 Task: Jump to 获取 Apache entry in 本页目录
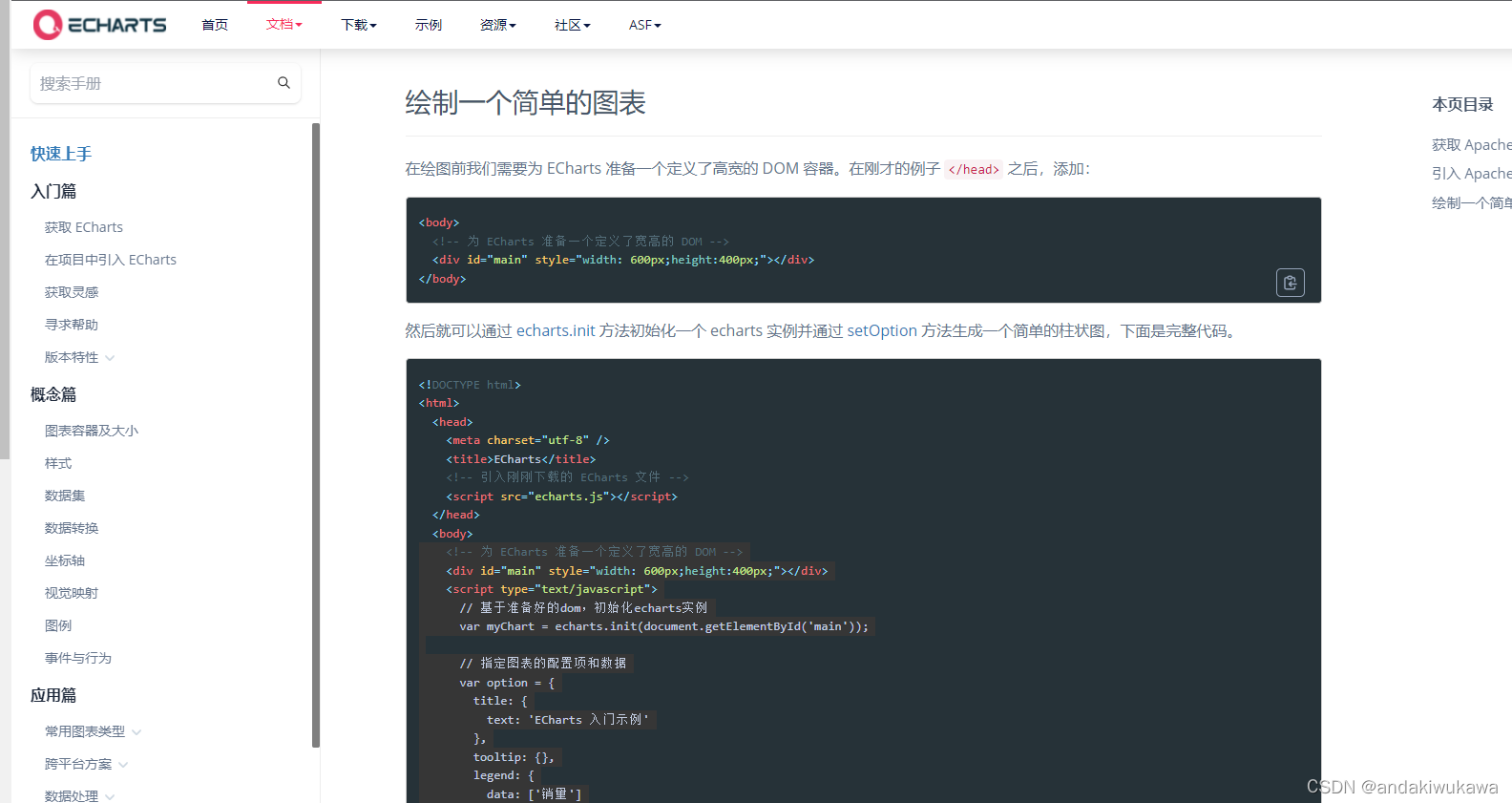1471,145
